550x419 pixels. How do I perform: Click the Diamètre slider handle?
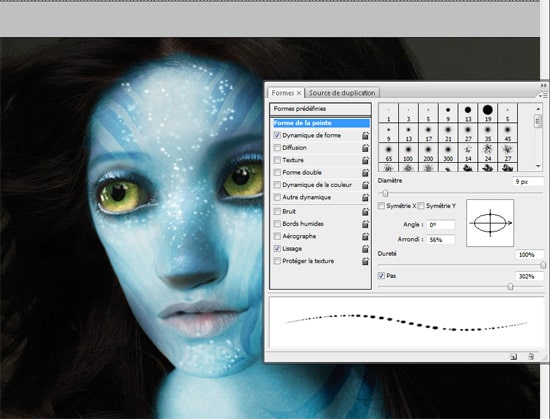tap(385, 193)
